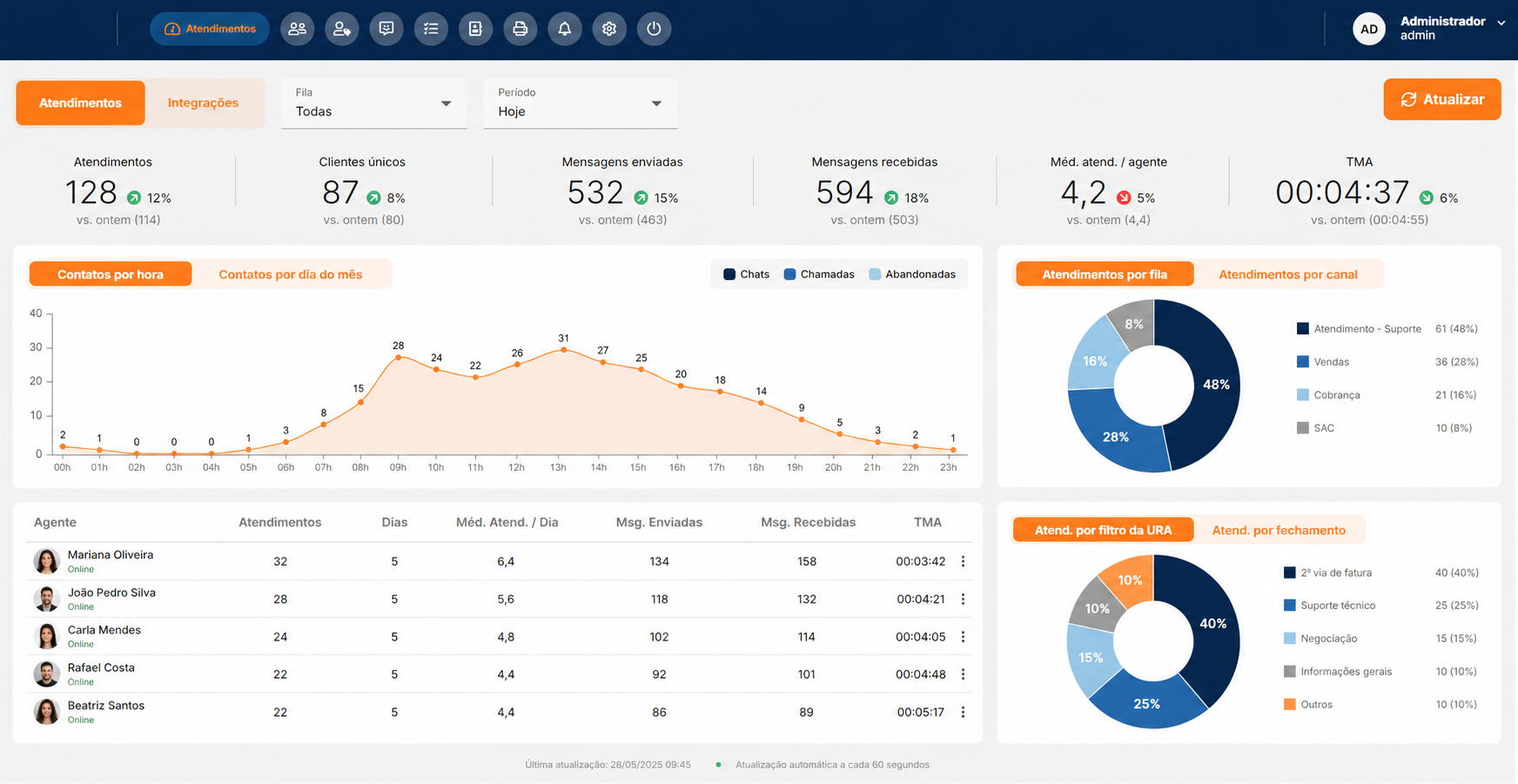Open options menu for Beatriz Santos row
This screenshot has width=1518, height=784.
coord(963,712)
